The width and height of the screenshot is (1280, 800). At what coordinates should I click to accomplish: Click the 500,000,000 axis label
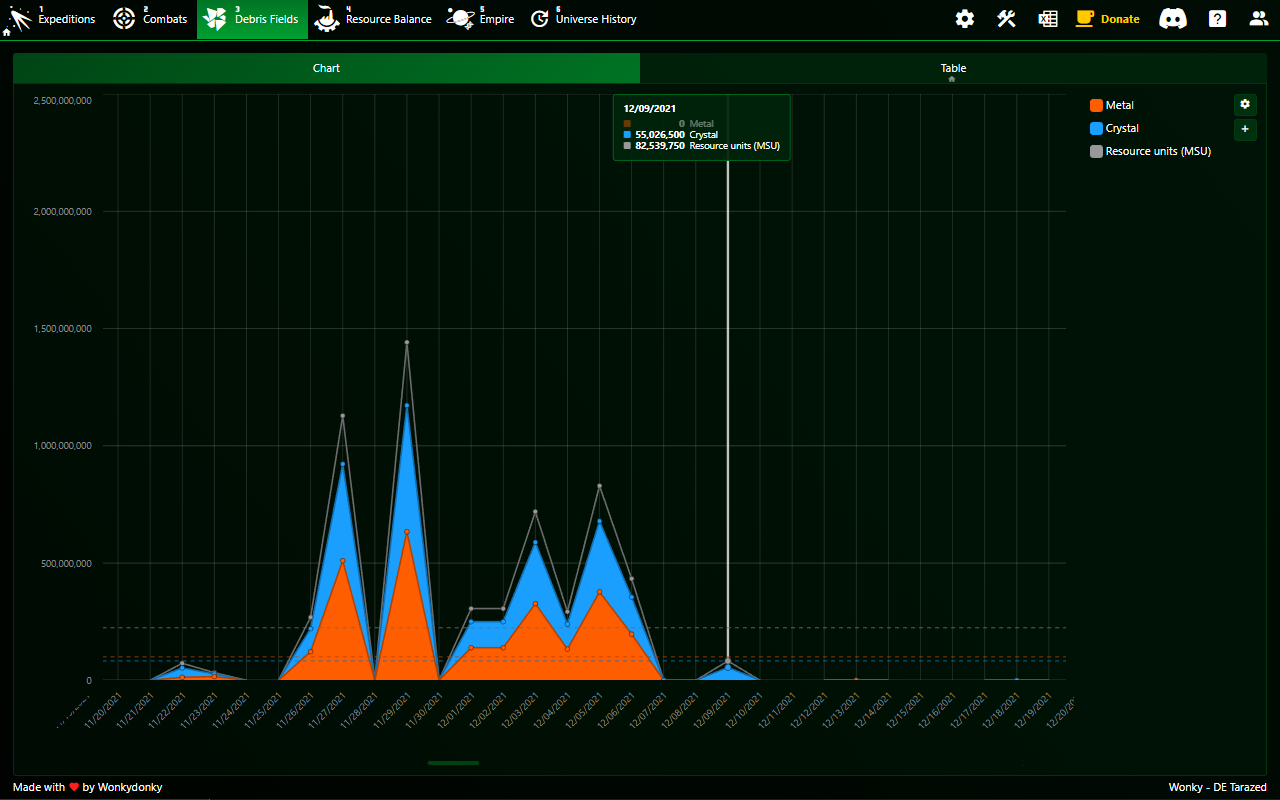click(x=67, y=563)
